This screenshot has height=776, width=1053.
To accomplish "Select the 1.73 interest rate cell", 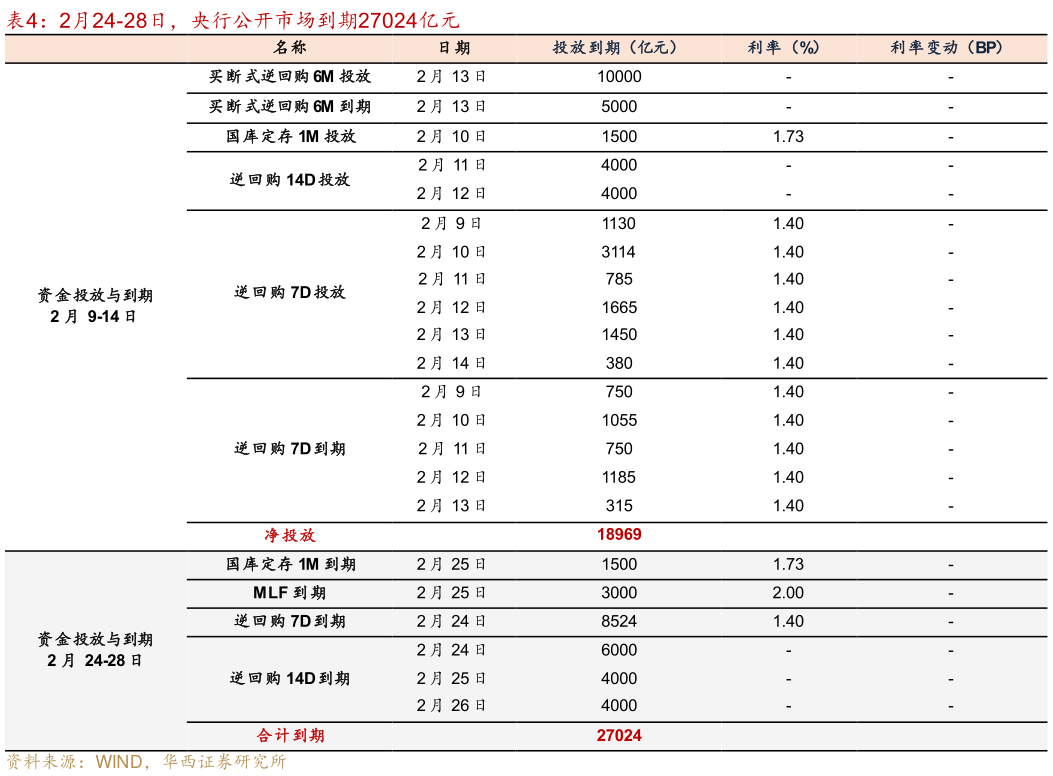I will tap(788, 564).
